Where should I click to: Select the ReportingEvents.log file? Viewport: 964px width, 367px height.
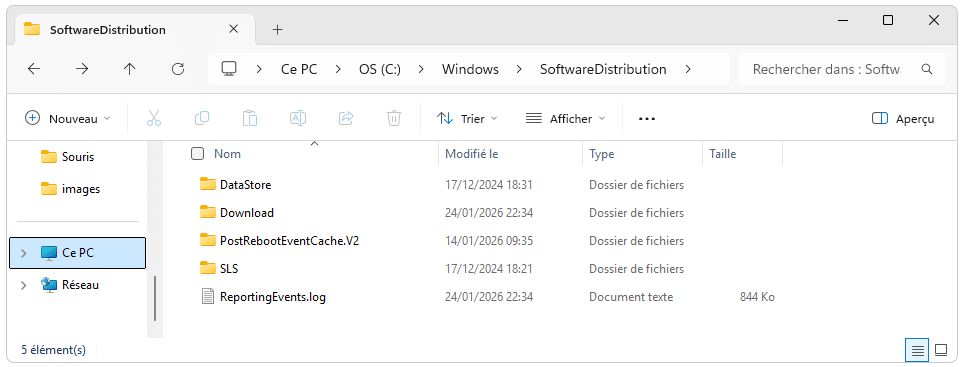click(272, 298)
